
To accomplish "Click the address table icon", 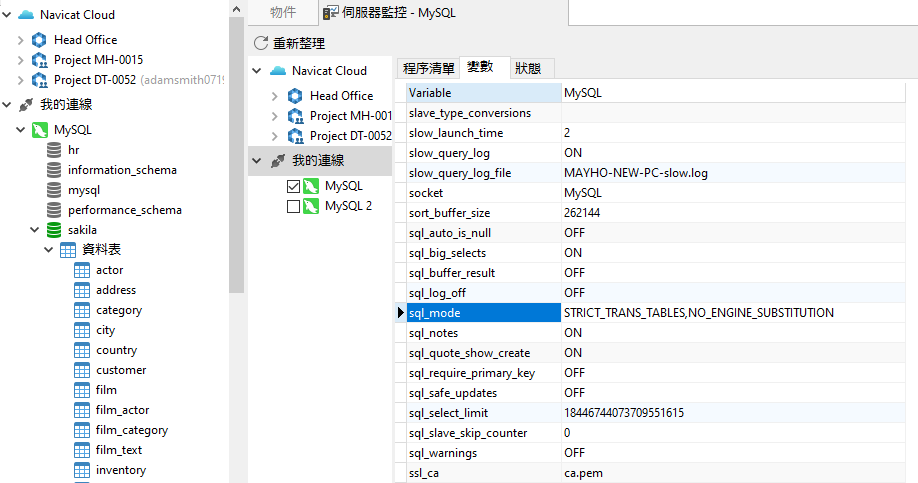I will pyautogui.click(x=82, y=290).
